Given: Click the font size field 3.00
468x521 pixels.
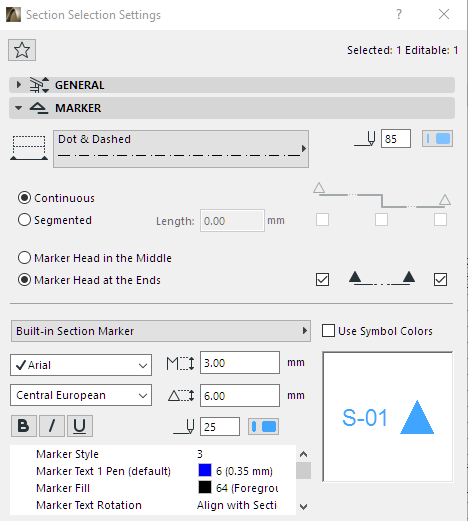Looking at the screenshot, I should click(x=240, y=362).
